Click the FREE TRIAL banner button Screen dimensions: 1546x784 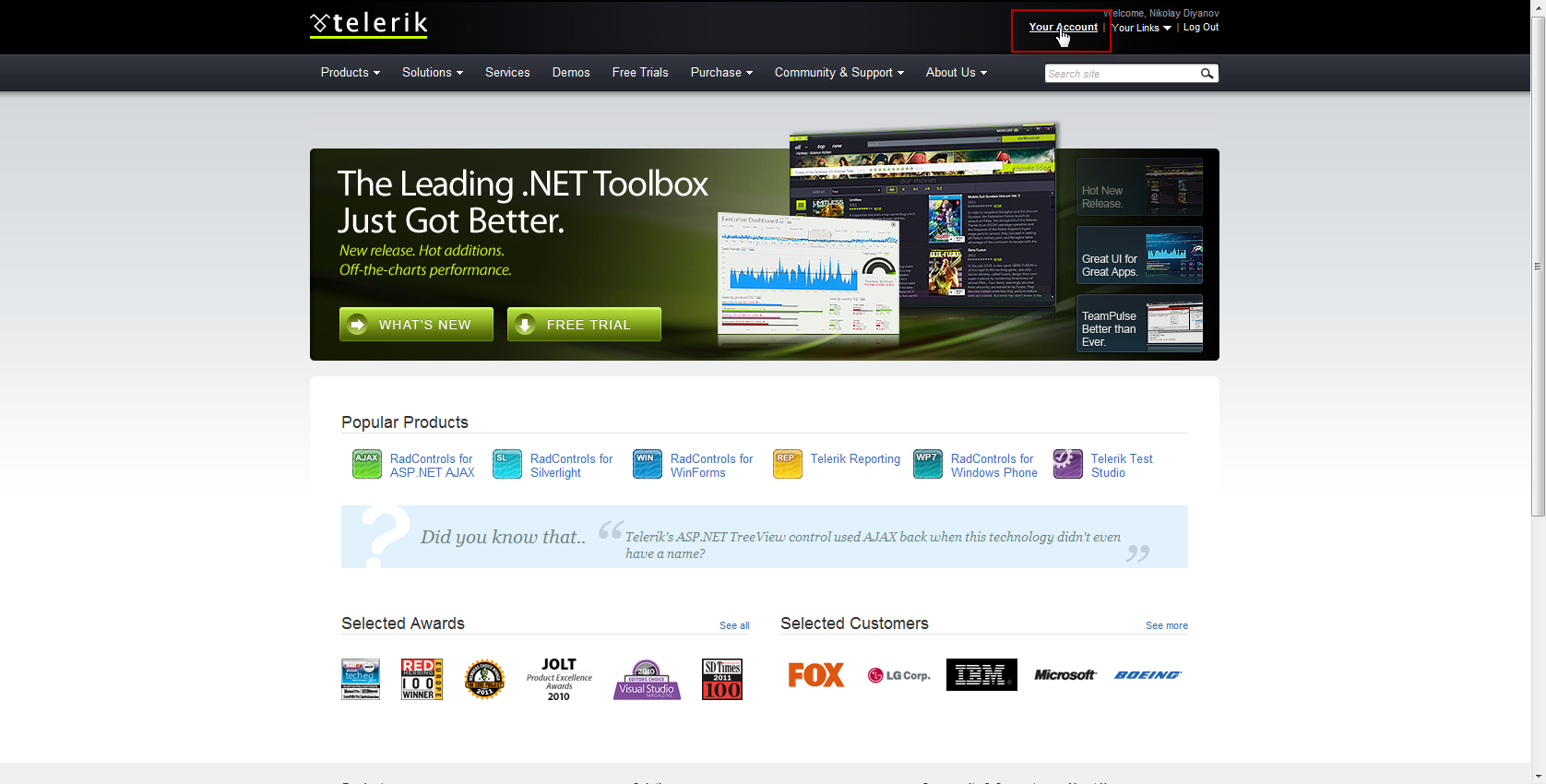[x=584, y=325]
